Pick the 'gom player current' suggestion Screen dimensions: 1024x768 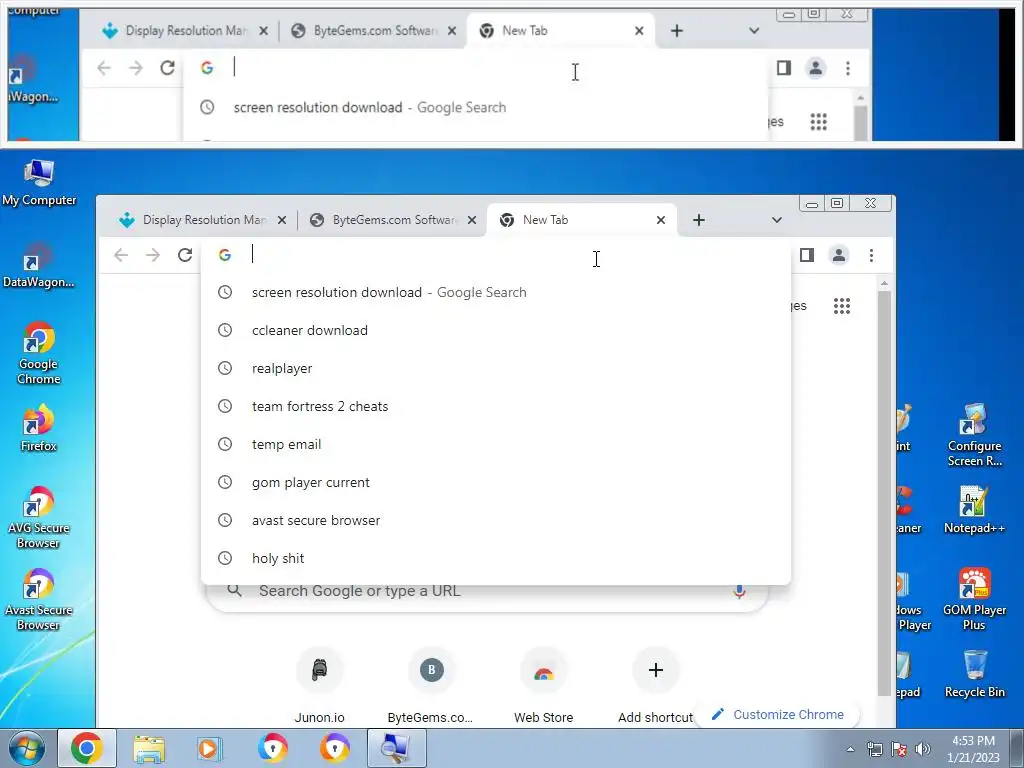496,483
